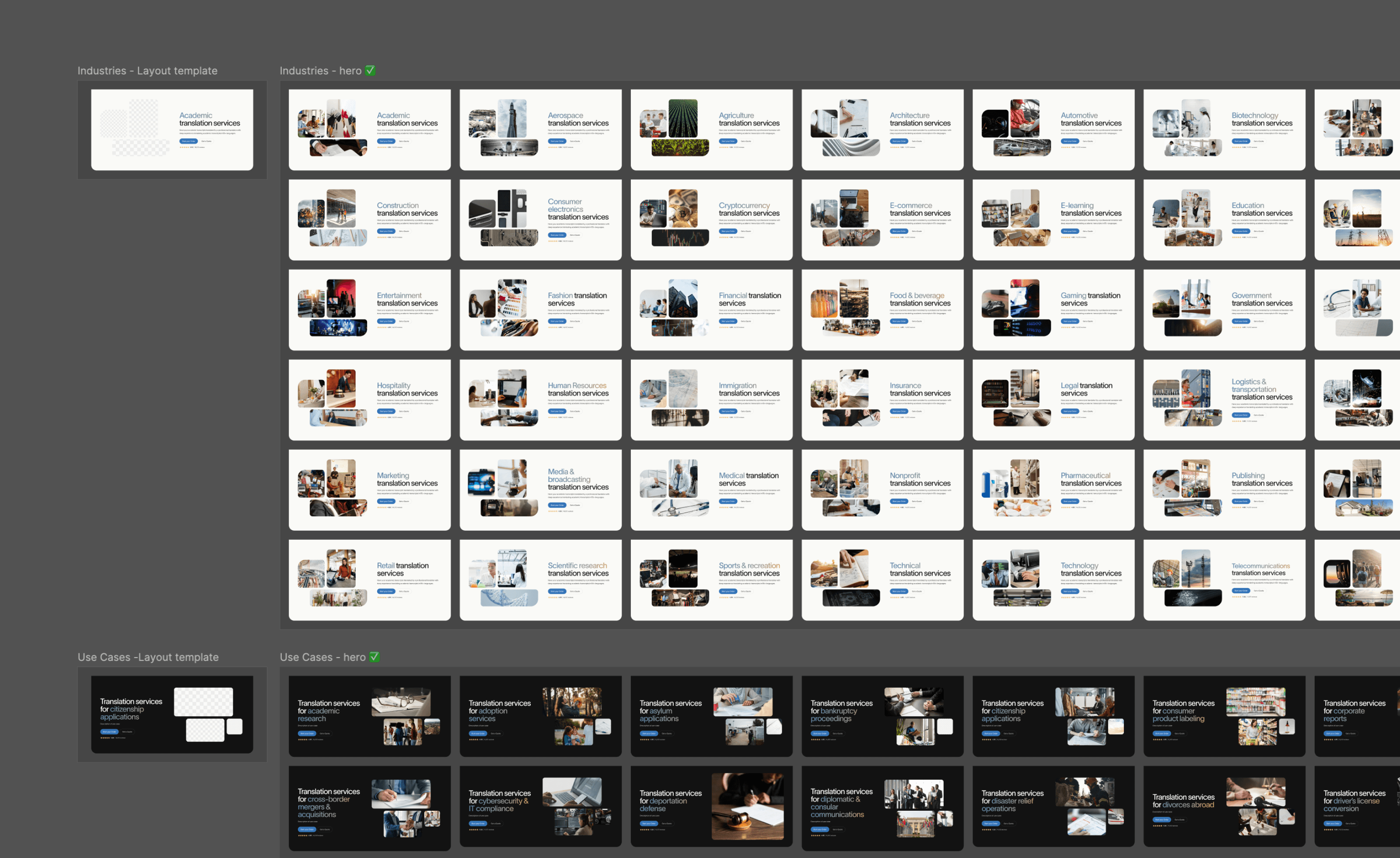Select the Gaming translation services frame
This screenshot has height=858, width=1400.
coord(1053,310)
